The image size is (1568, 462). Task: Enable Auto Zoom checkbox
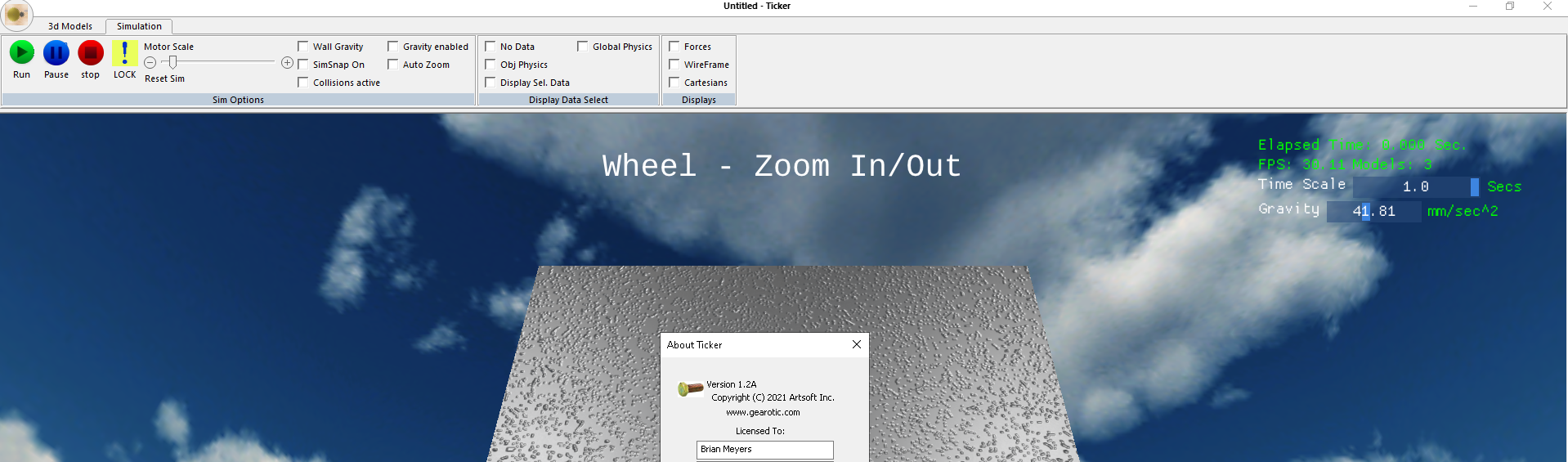click(393, 65)
